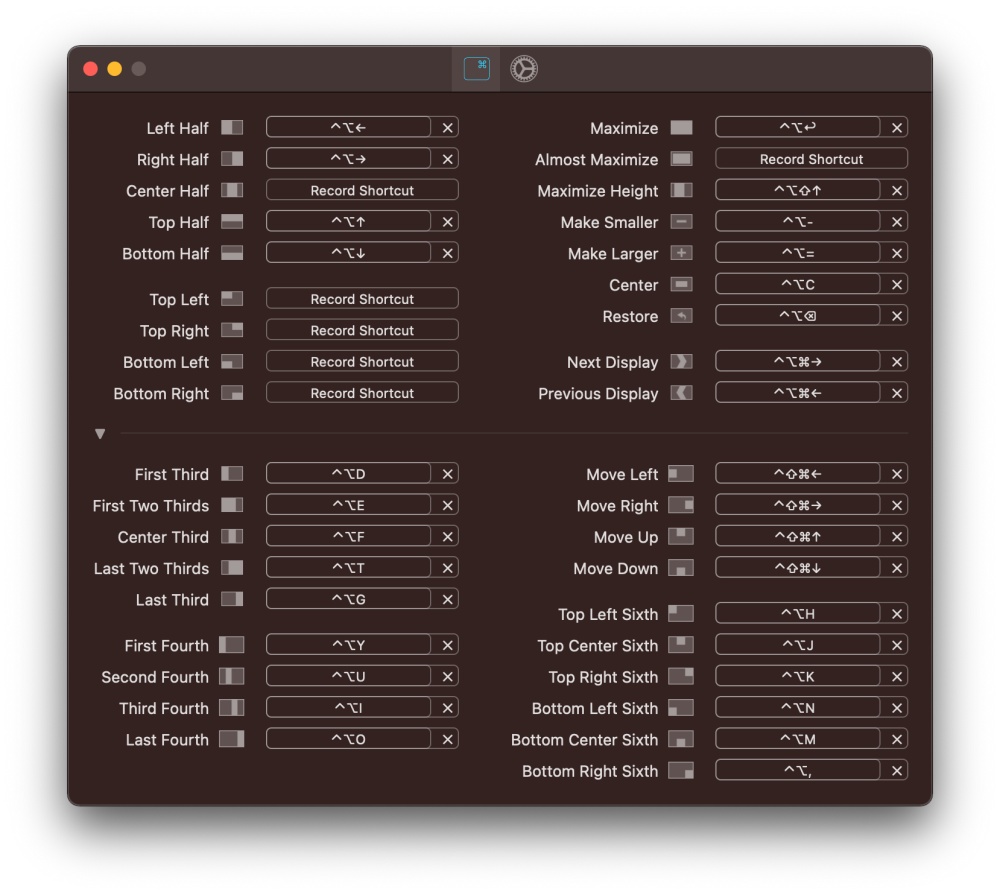Click the Move Left icon
Image resolution: width=1000 pixels, height=895 pixels.
680,474
